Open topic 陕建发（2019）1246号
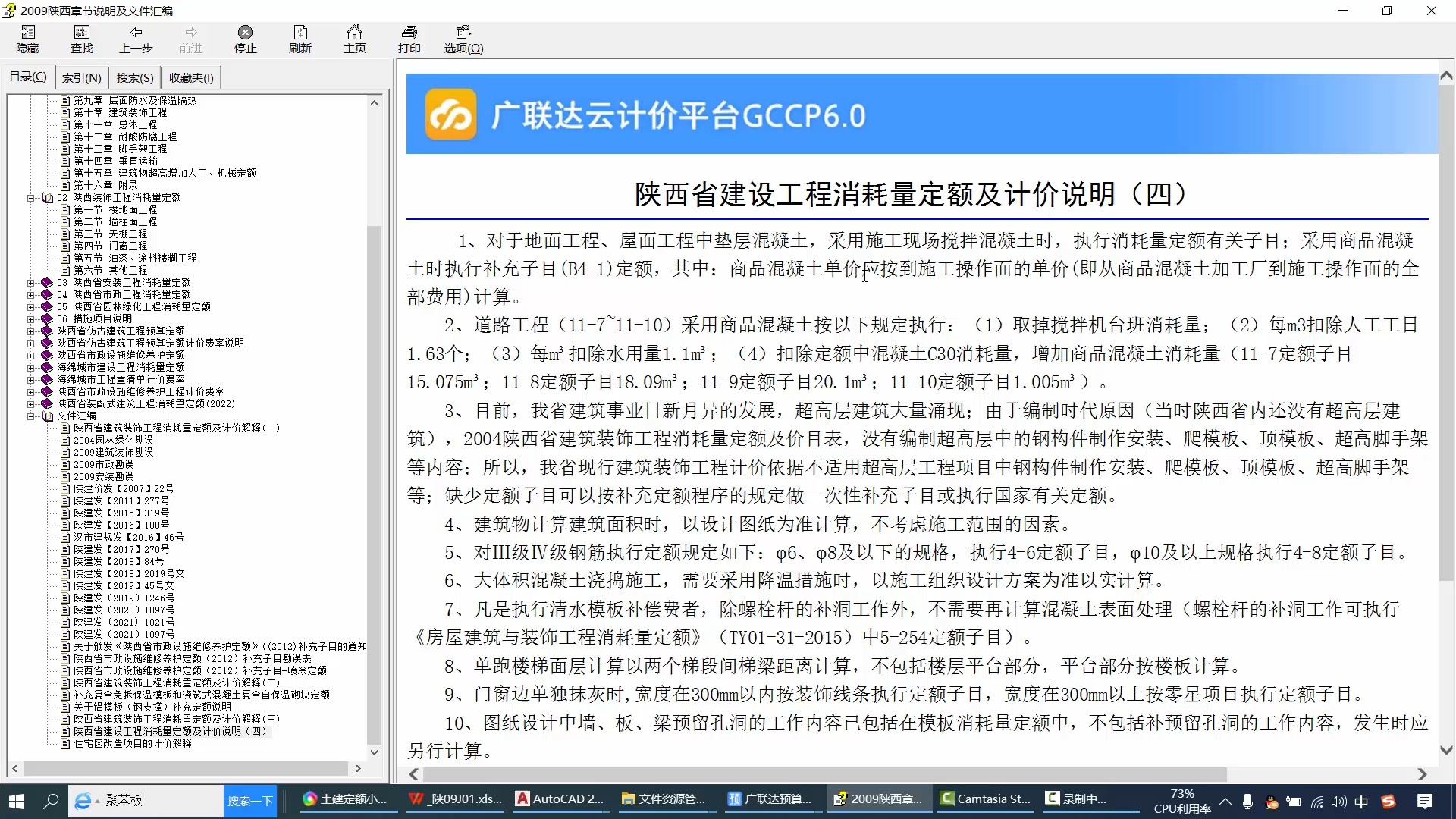The width and height of the screenshot is (1456, 819). tap(124, 598)
